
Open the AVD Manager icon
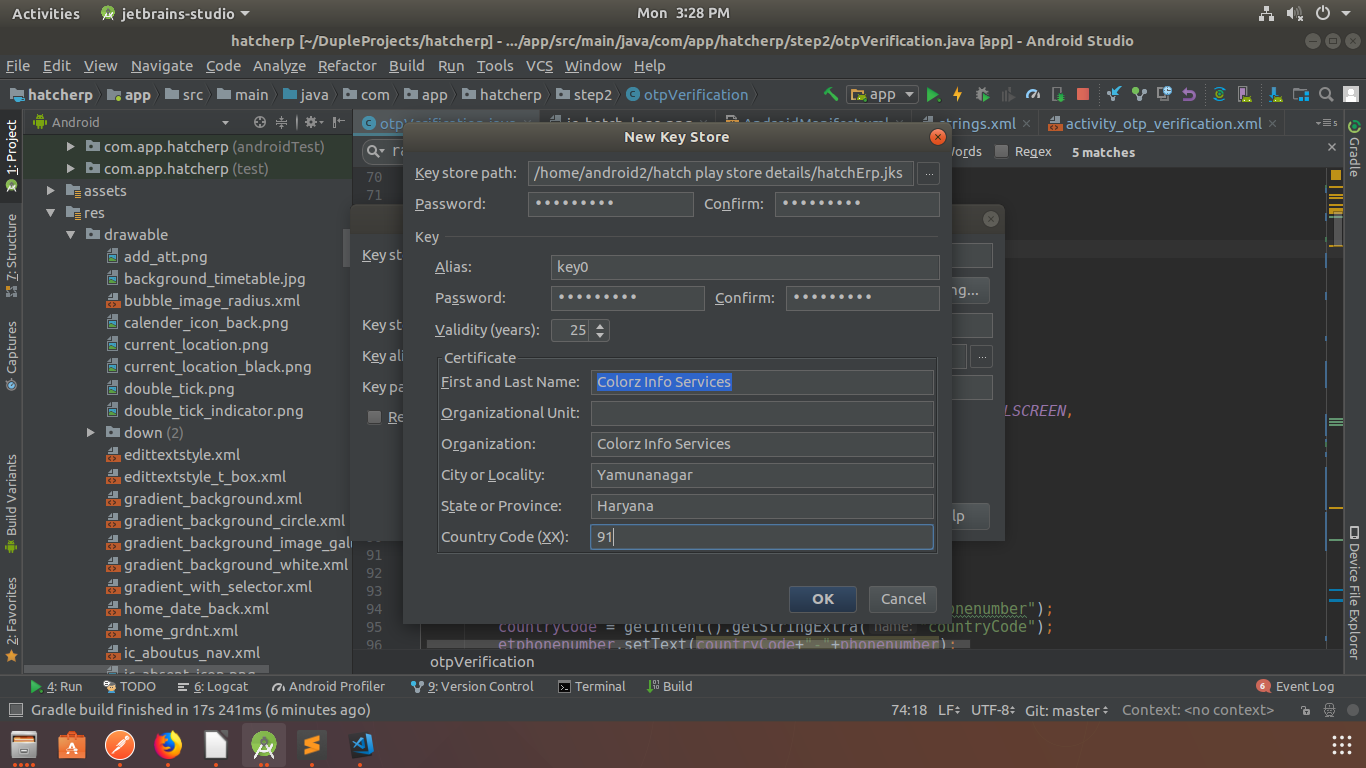pyautogui.click(x=1245, y=94)
